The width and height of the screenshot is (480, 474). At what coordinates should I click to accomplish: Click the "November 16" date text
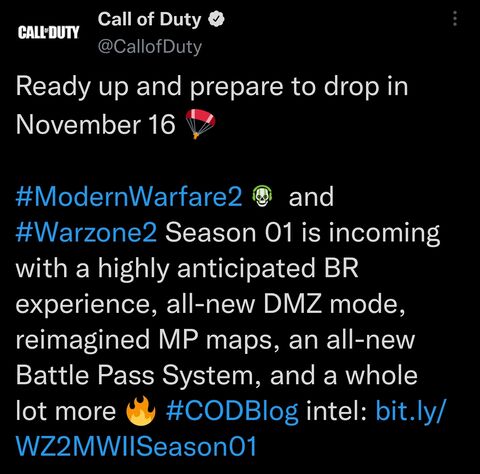(x=95, y=124)
